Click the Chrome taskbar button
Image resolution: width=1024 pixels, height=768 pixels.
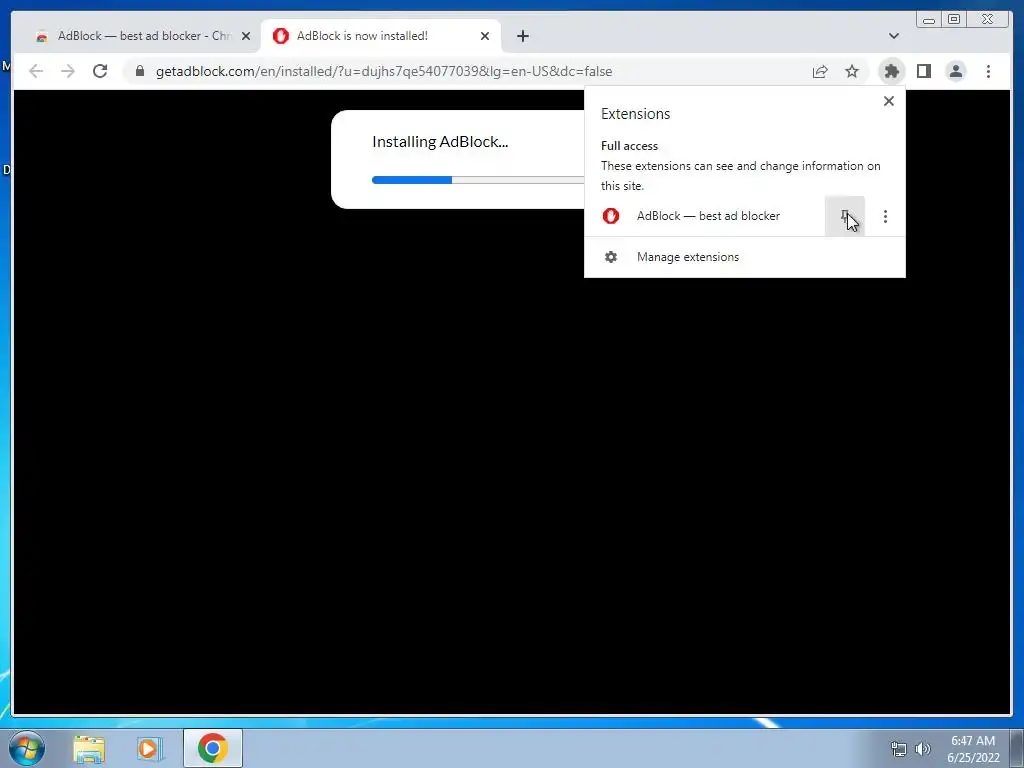tap(212, 748)
